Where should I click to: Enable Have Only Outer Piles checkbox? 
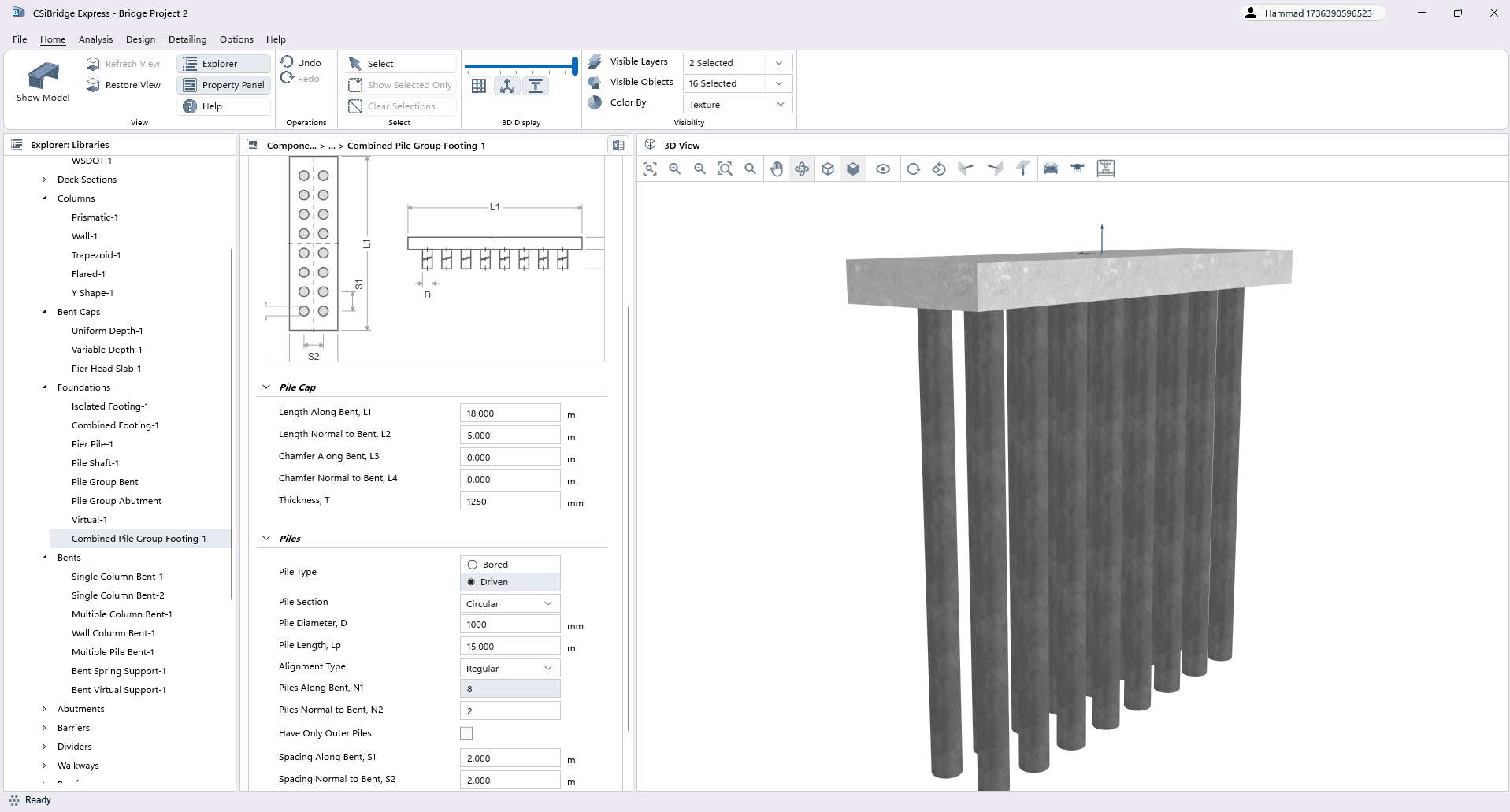point(466,733)
